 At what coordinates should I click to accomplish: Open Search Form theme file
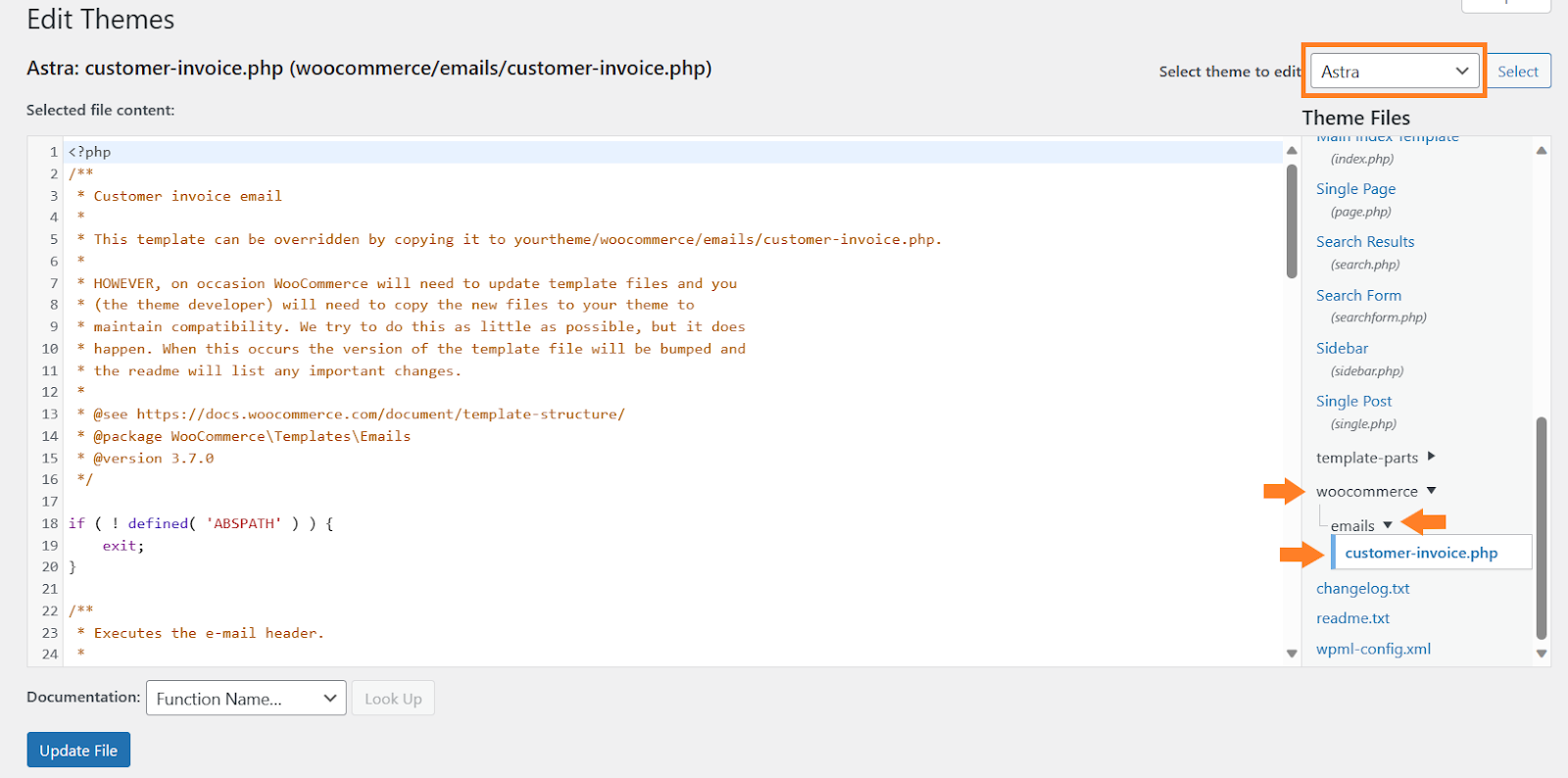(1358, 295)
